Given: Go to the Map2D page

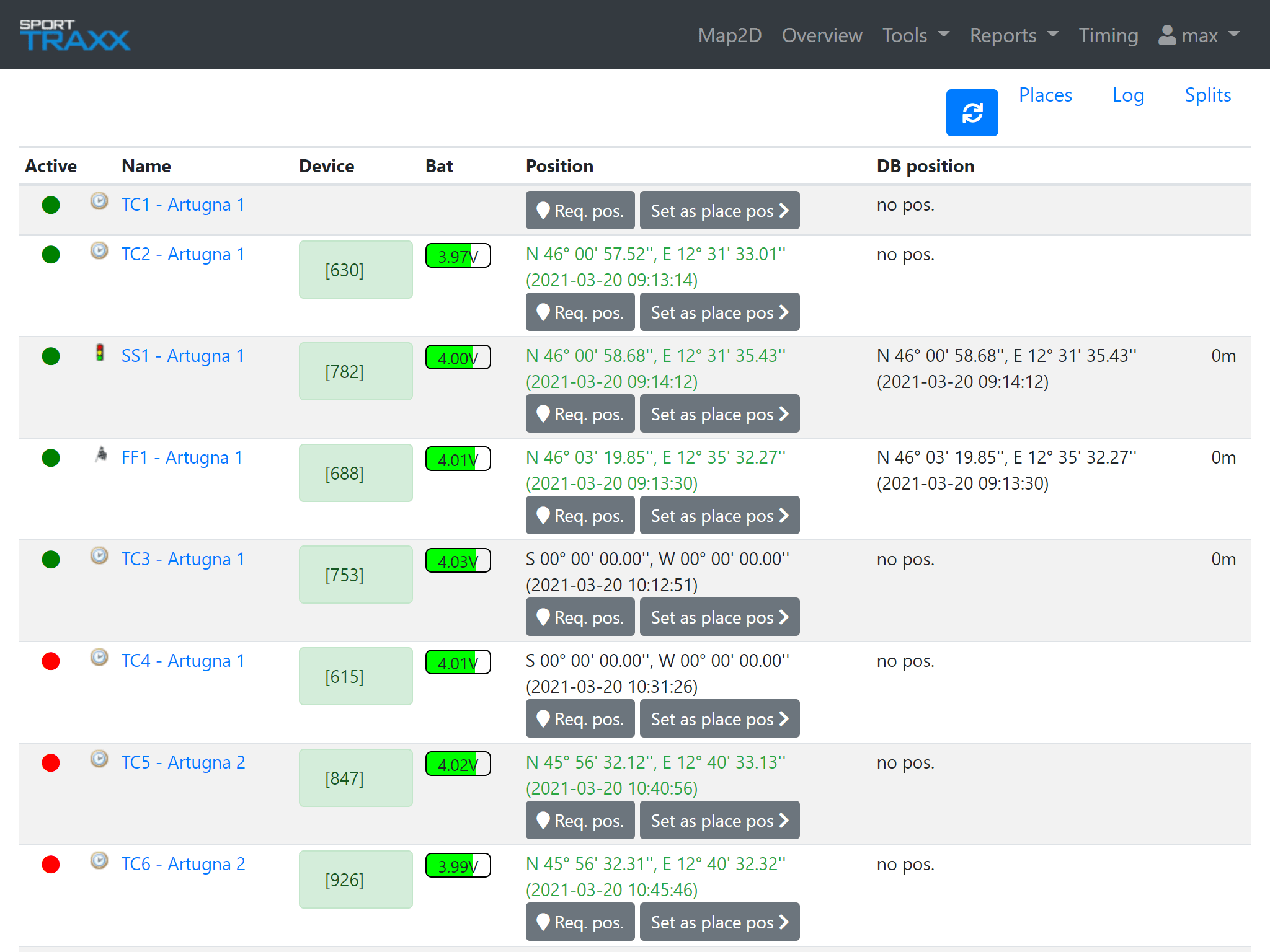Looking at the screenshot, I should [729, 35].
